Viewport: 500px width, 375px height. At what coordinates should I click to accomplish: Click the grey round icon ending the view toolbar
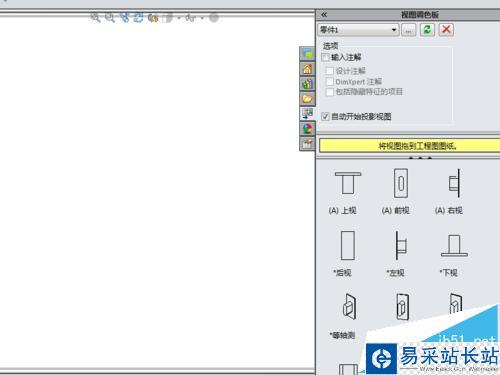pos(214,18)
